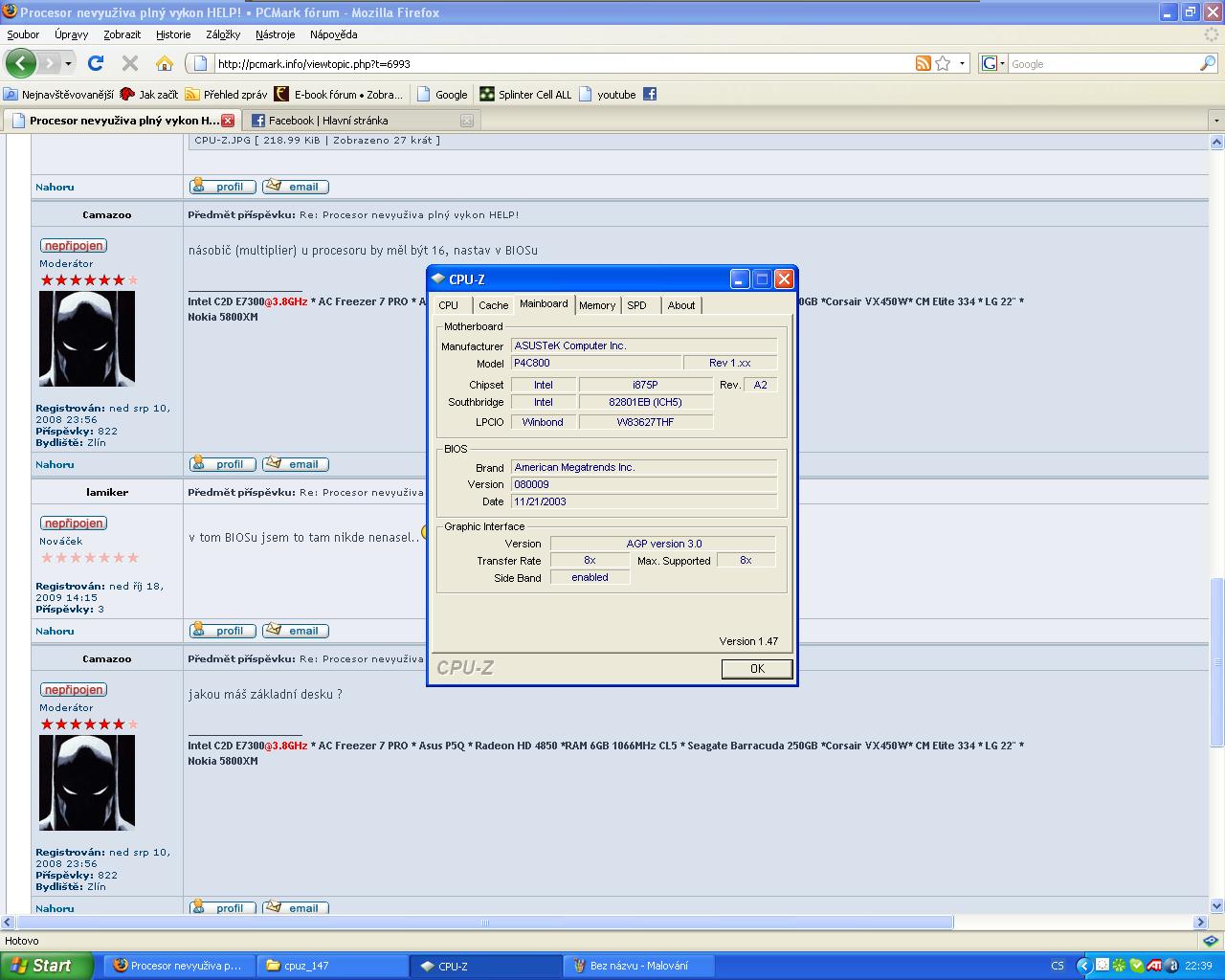Switch to the Cache tab in CPU-Z
Image resolution: width=1225 pixels, height=980 pixels.
tap(494, 305)
